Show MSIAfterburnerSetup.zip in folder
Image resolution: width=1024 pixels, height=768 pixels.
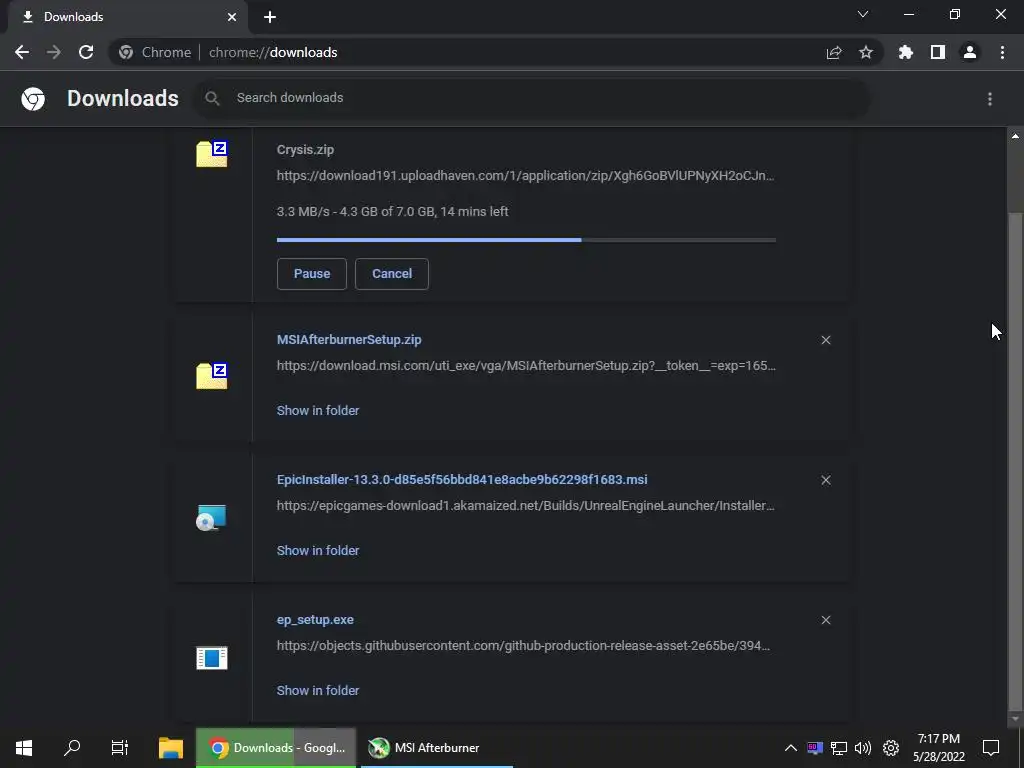tap(318, 411)
